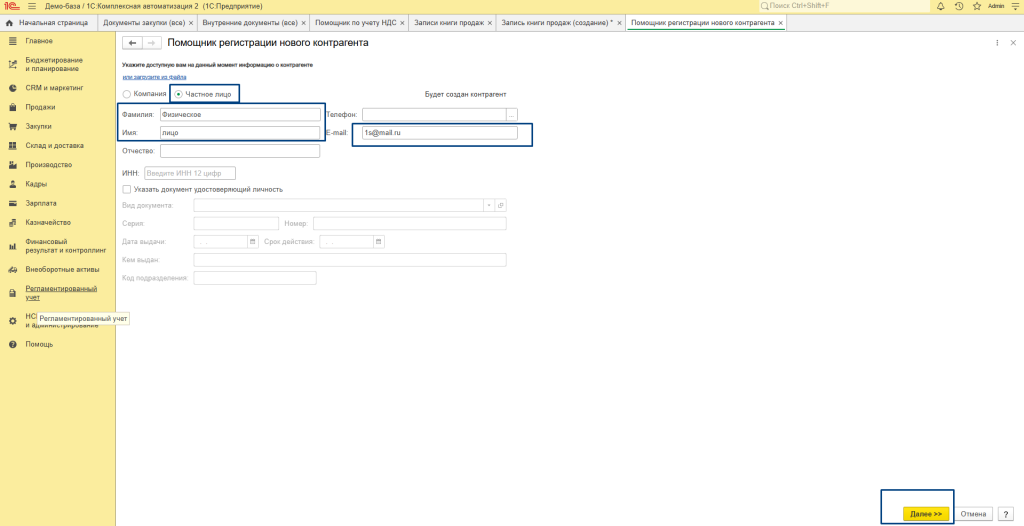1024x526 pixels.
Task: Click the notifications bell icon
Action: [x=941, y=6]
